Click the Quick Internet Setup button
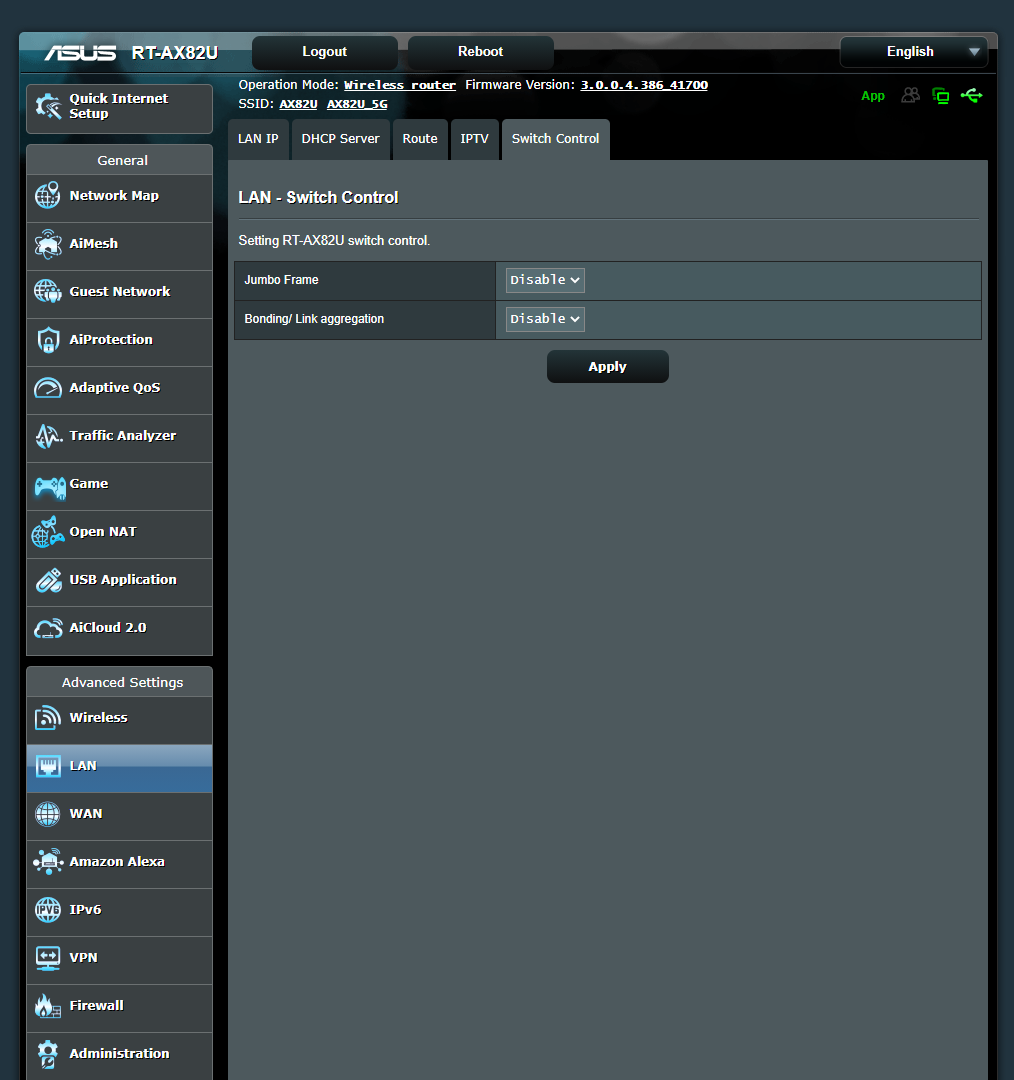1014x1080 pixels. point(119,109)
